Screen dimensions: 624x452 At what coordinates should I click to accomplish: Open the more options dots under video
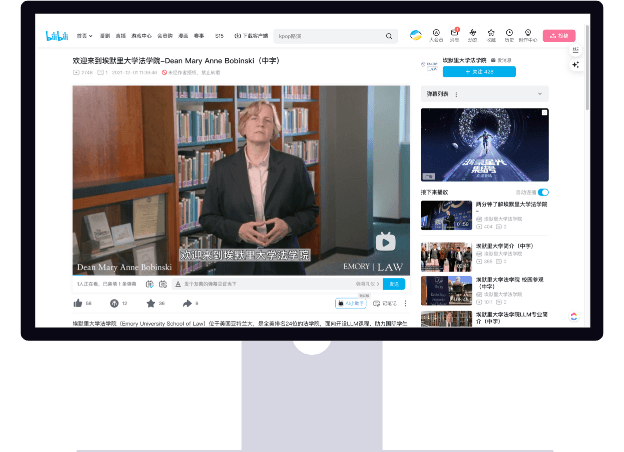tap(404, 303)
